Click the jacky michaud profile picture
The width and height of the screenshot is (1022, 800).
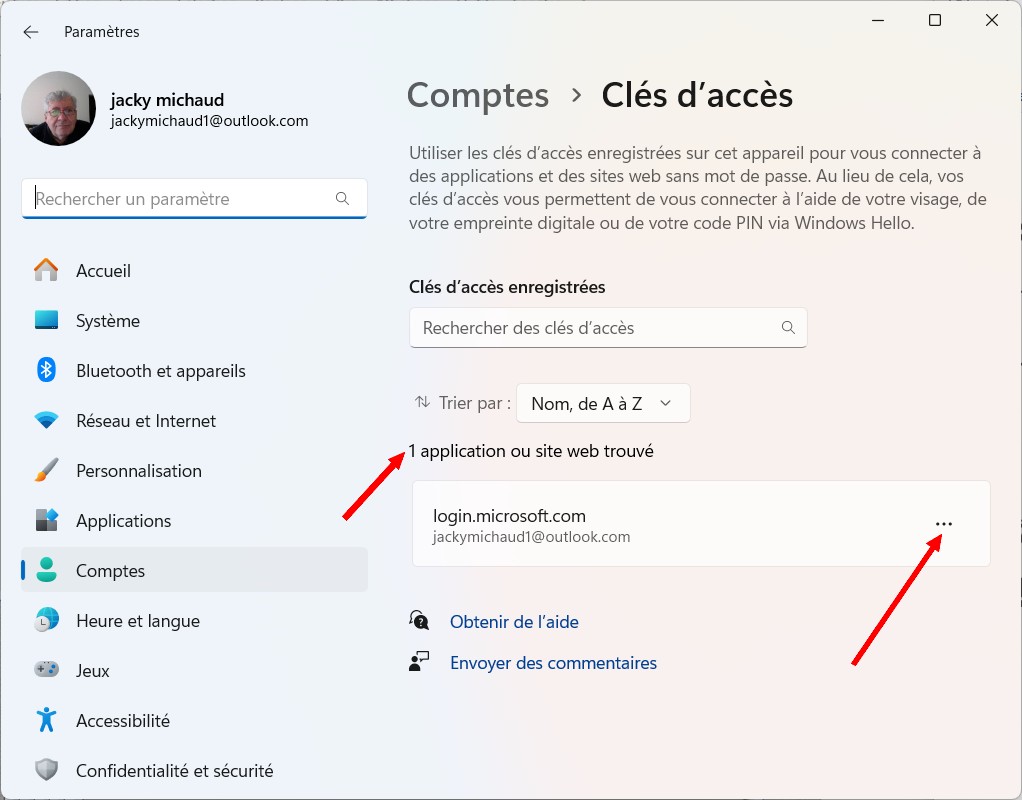tap(58, 108)
